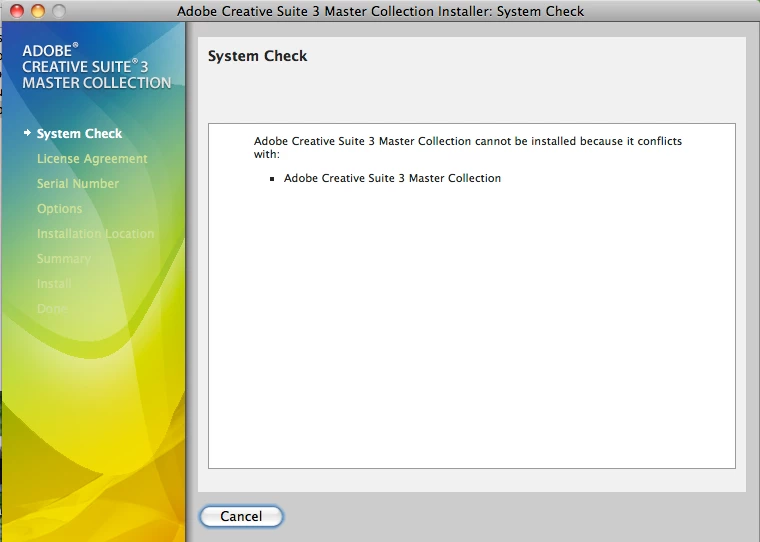Image resolution: width=760 pixels, height=542 pixels.
Task: Click the conflicting product bullet item
Action: [392, 178]
